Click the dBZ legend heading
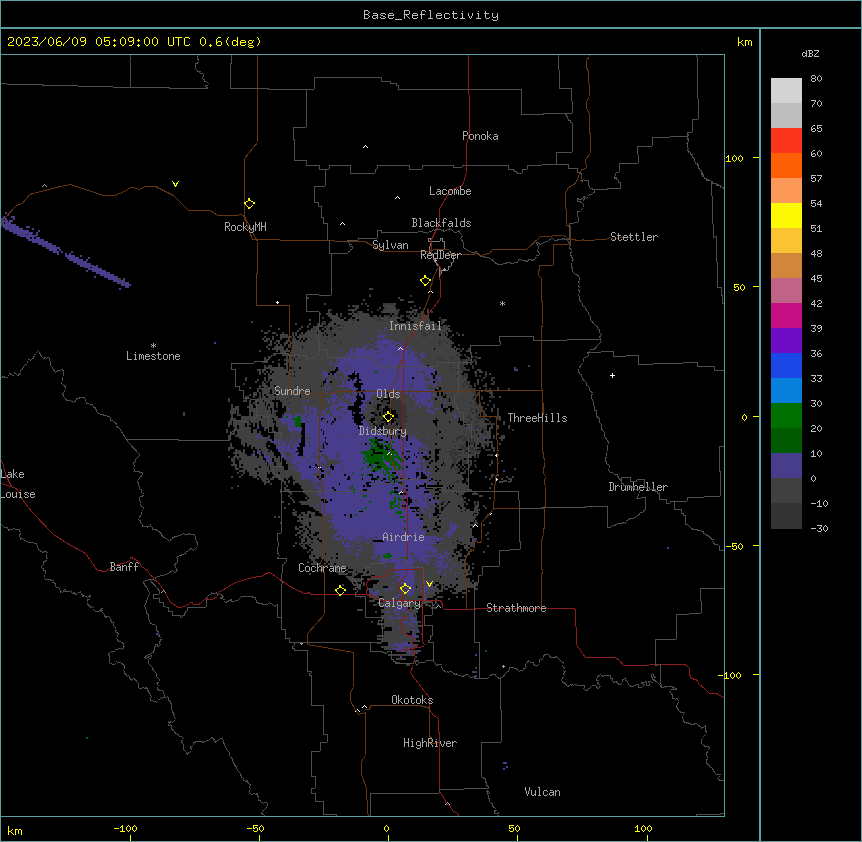862x842 pixels. [x=810, y=53]
